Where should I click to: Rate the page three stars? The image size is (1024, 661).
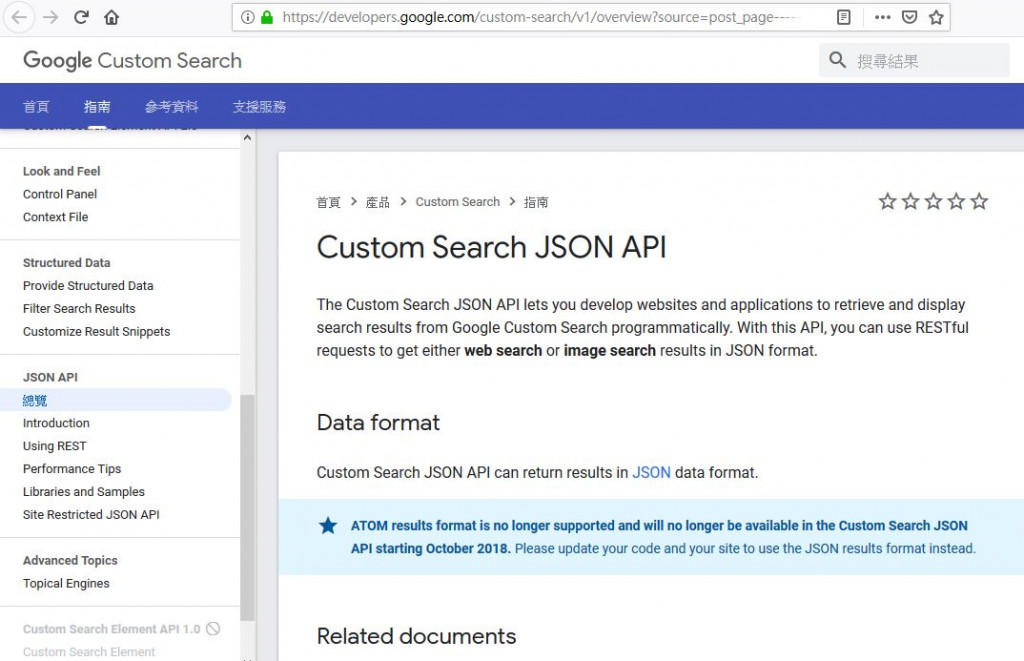point(933,201)
